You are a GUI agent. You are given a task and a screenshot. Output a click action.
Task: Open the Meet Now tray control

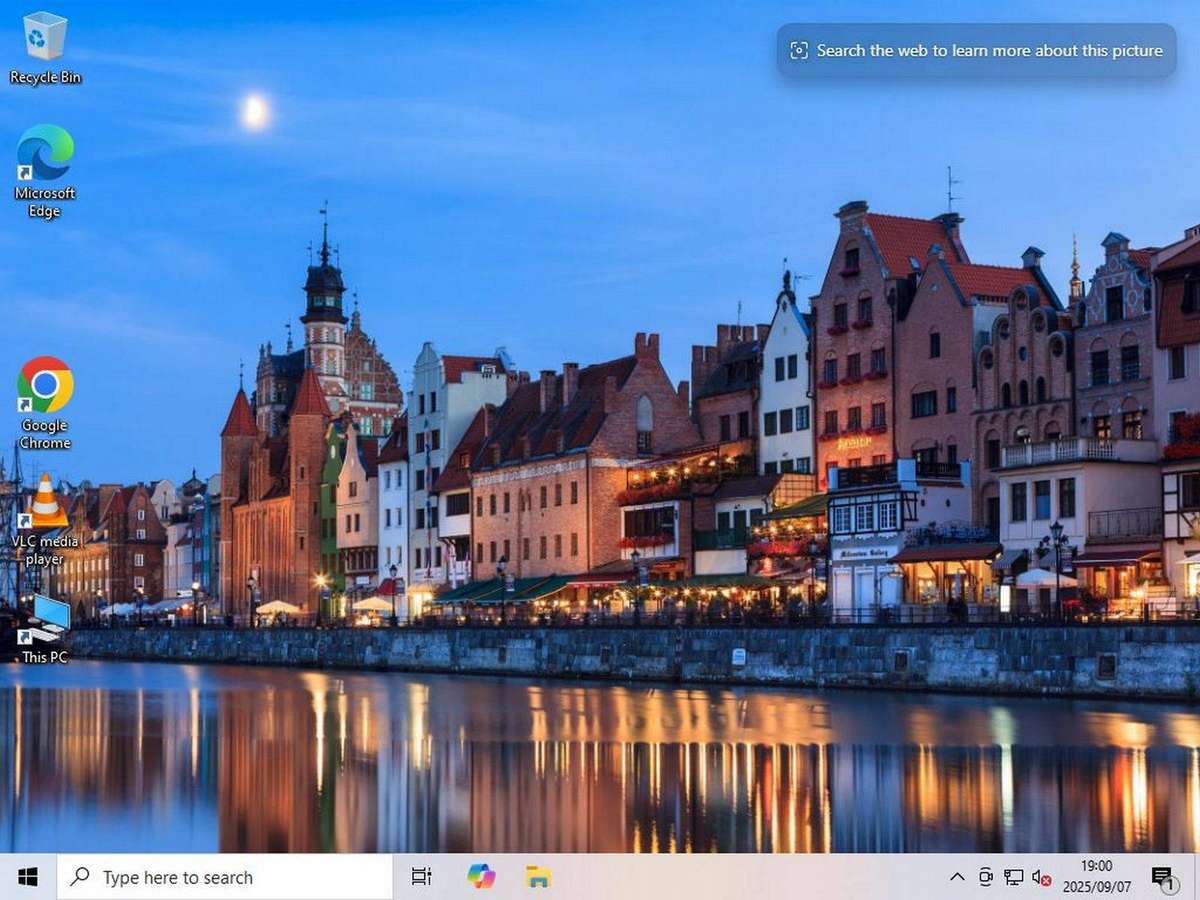click(x=986, y=877)
